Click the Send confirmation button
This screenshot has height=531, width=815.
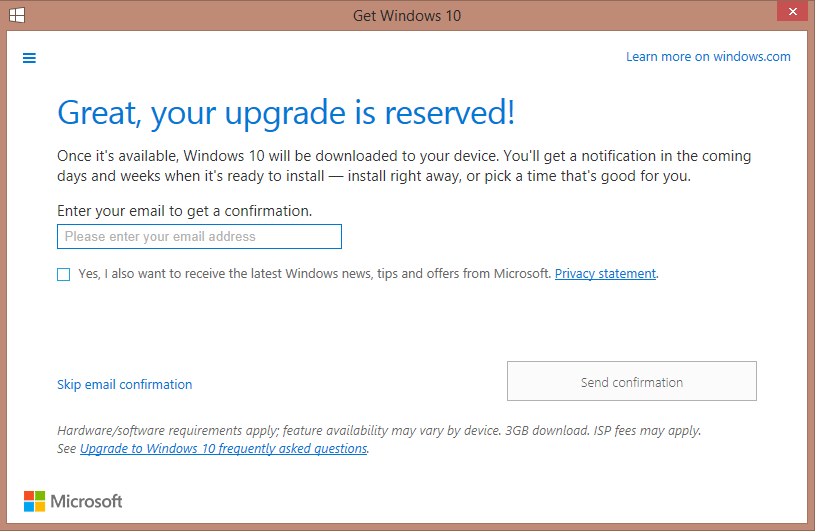tap(632, 381)
